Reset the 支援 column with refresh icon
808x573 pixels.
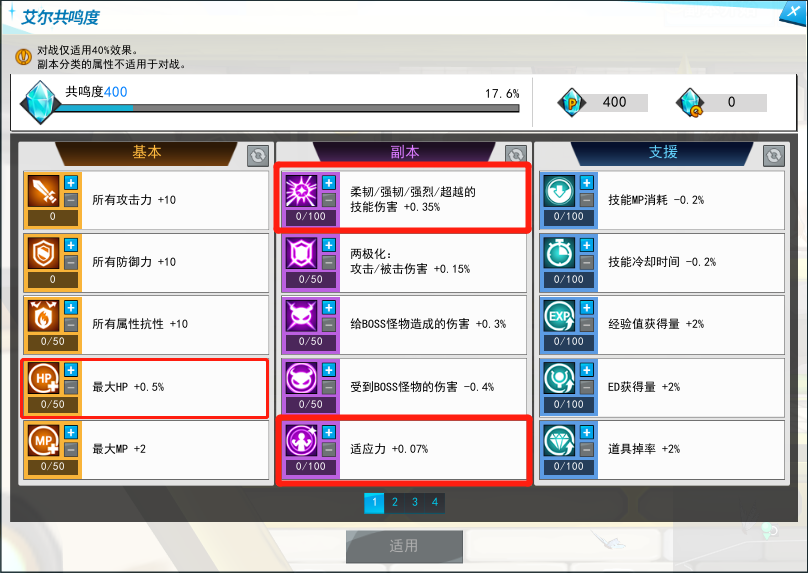coord(773,156)
